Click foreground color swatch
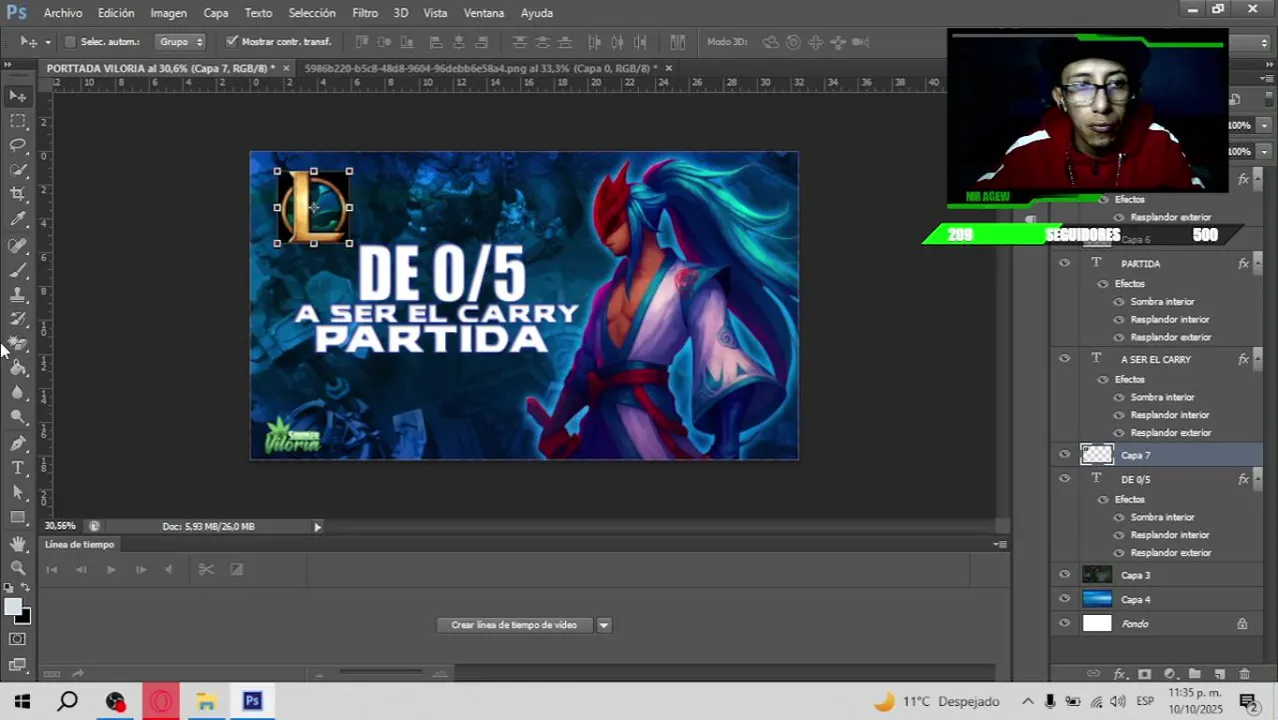1278x720 pixels. pyautogui.click(x=13, y=608)
